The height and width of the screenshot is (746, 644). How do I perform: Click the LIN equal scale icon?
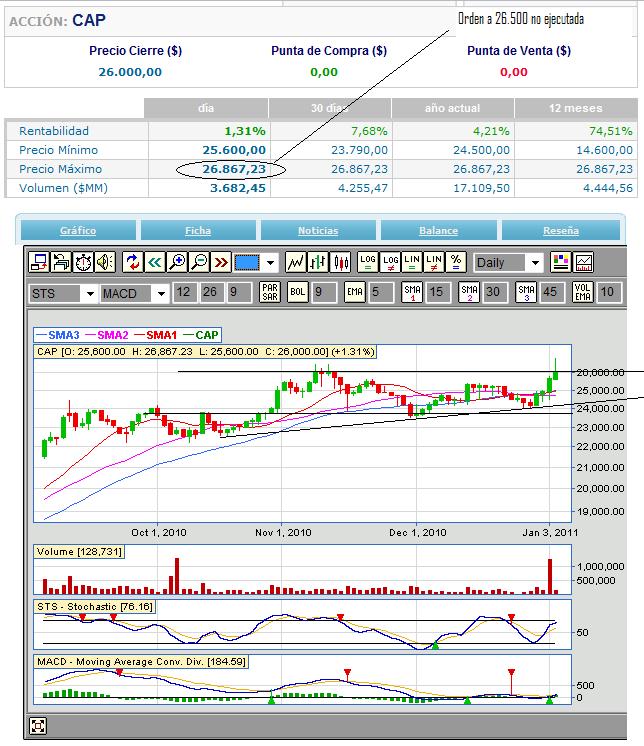(x=412, y=262)
